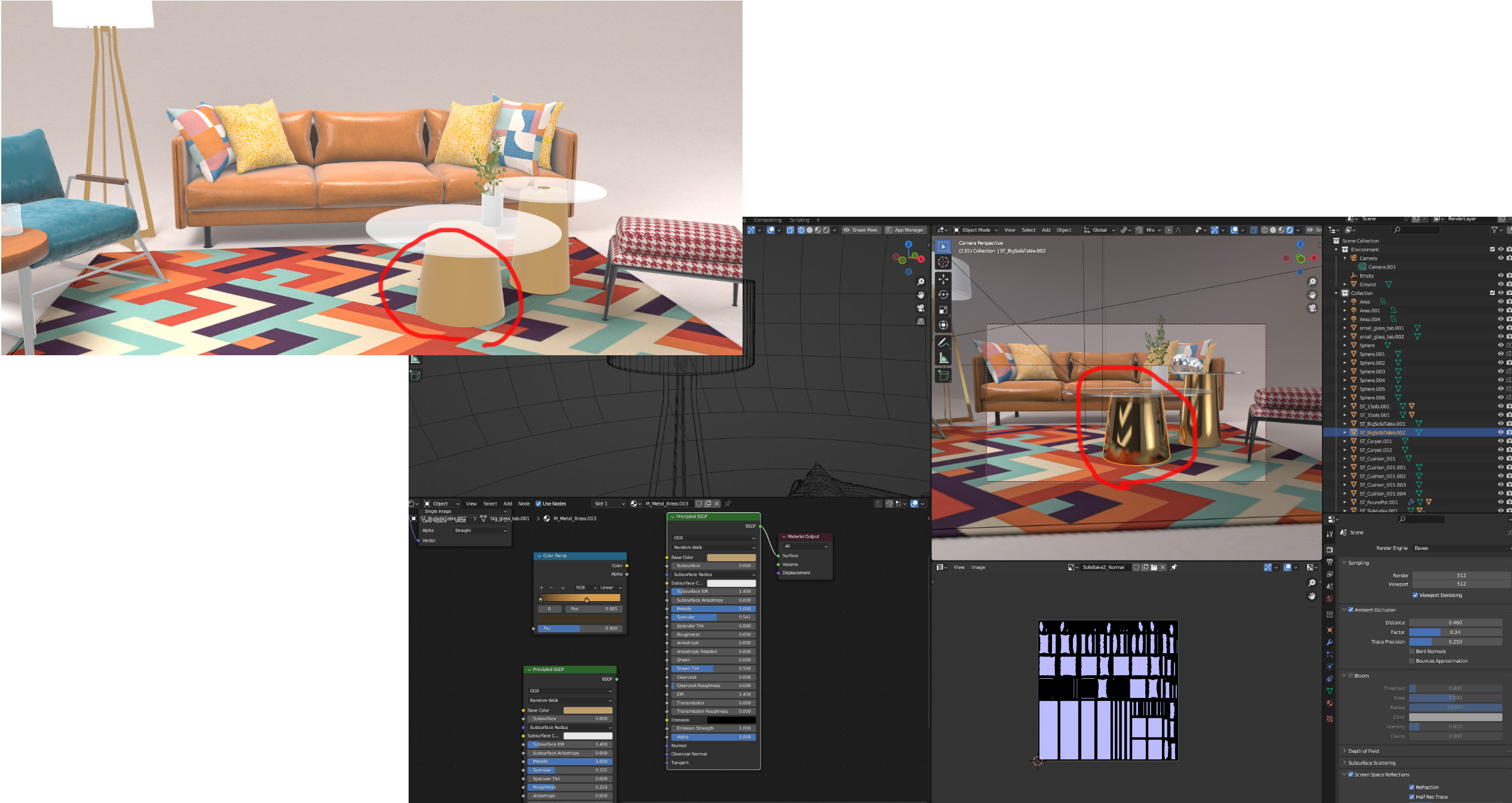Select the Annotate pencil tool
This screenshot has height=803, width=1512.
(x=943, y=343)
